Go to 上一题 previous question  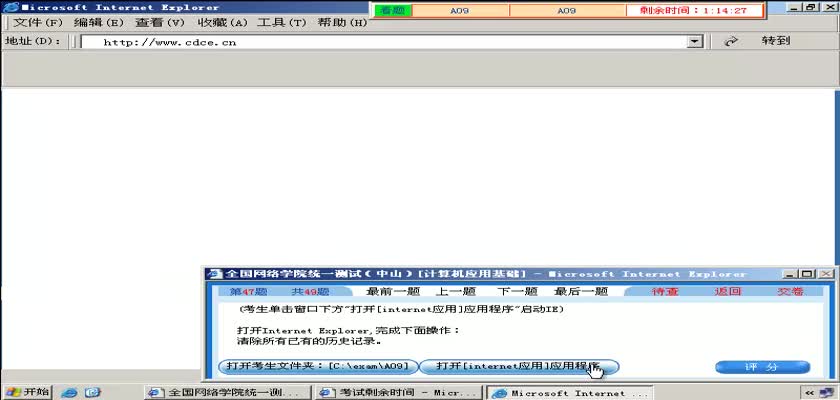pyautogui.click(x=455, y=291)
